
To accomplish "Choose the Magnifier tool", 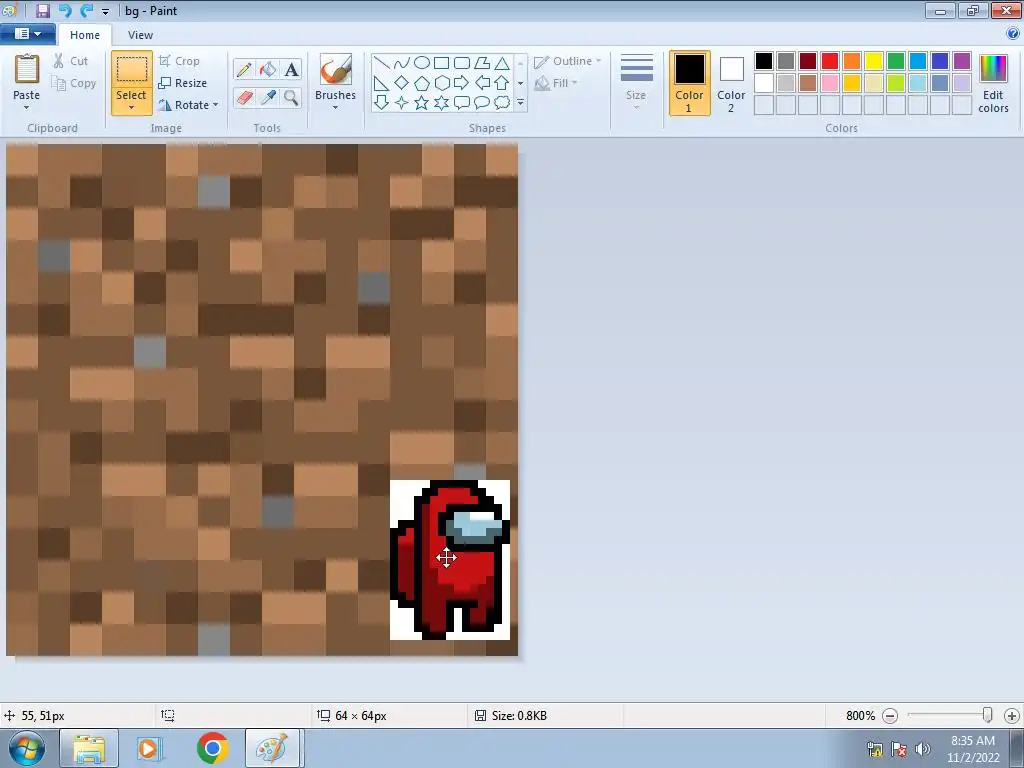I will 291,98.
